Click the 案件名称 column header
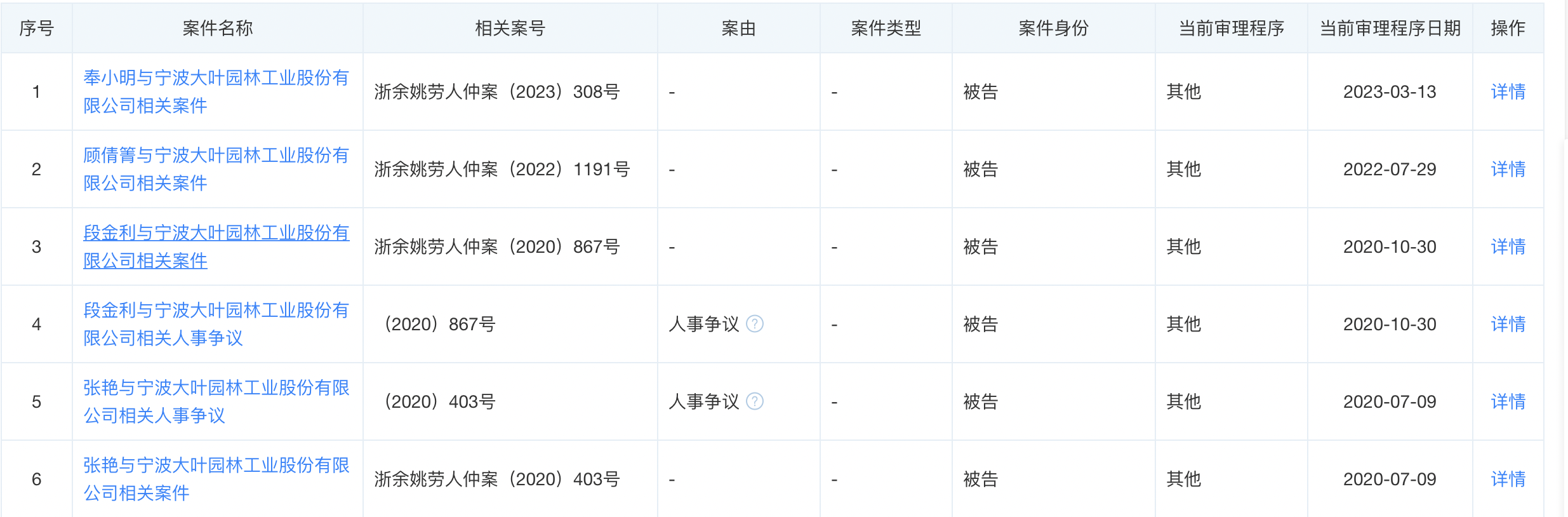The width and height of the screenshot is (1568, 517). 217,28
